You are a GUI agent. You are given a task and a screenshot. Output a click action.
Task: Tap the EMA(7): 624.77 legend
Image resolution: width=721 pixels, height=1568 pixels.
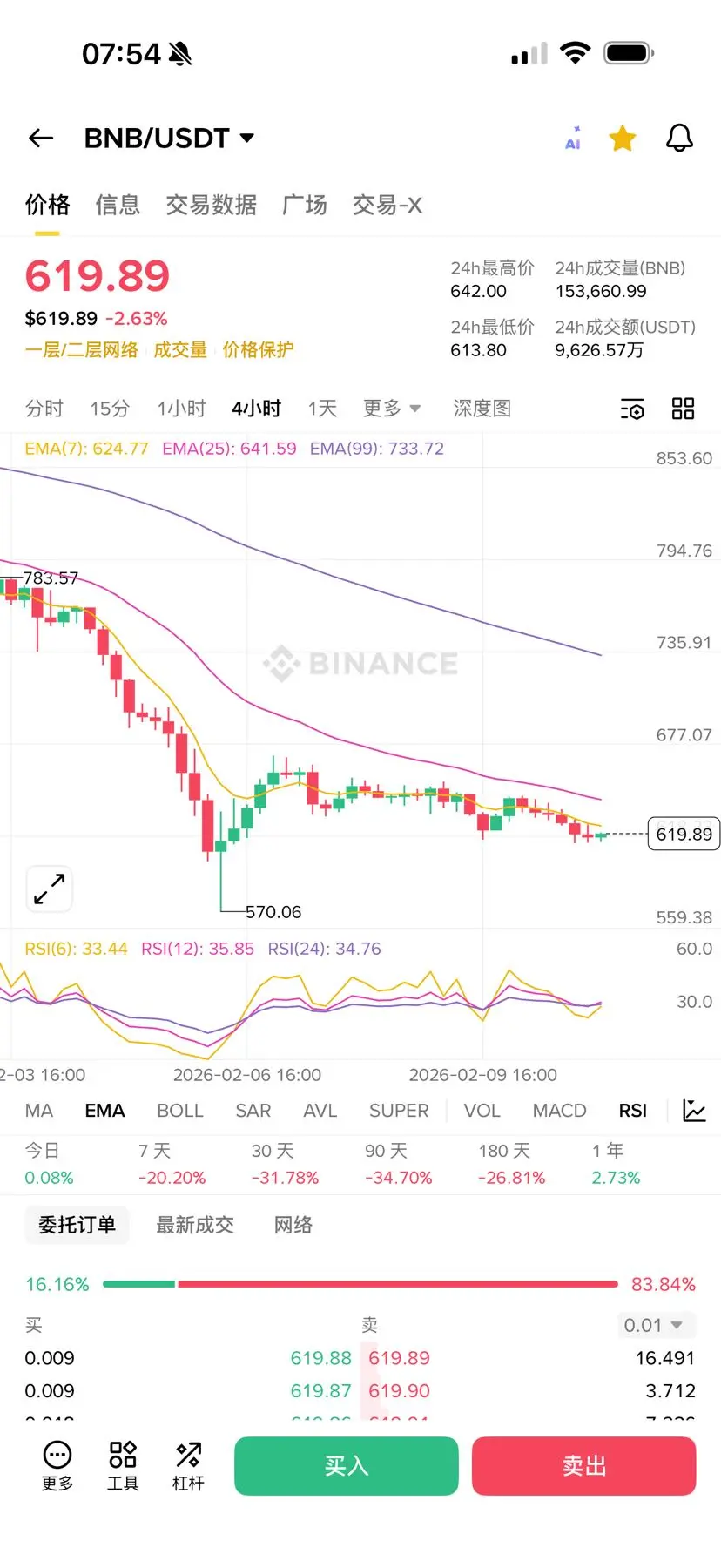(x=86, y=449)
